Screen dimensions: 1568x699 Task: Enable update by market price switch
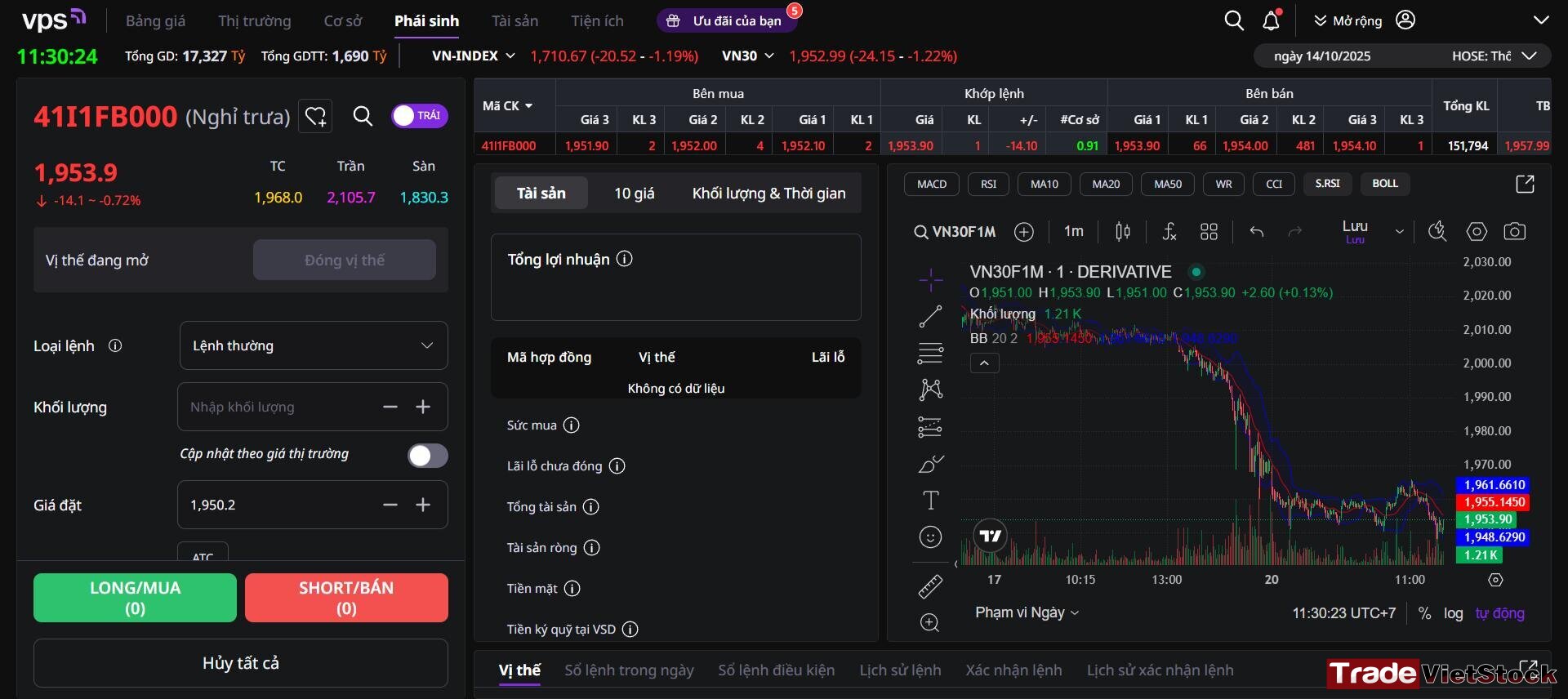point(428,456)
